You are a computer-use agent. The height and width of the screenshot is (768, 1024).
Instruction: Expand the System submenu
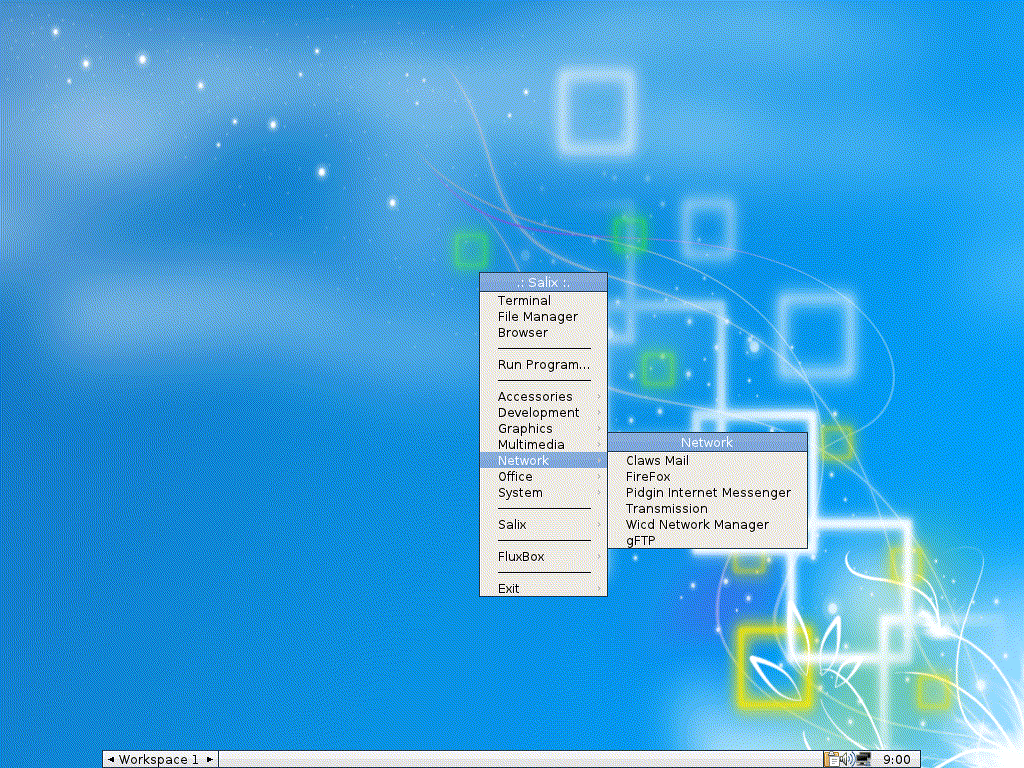tap(543, 492)
